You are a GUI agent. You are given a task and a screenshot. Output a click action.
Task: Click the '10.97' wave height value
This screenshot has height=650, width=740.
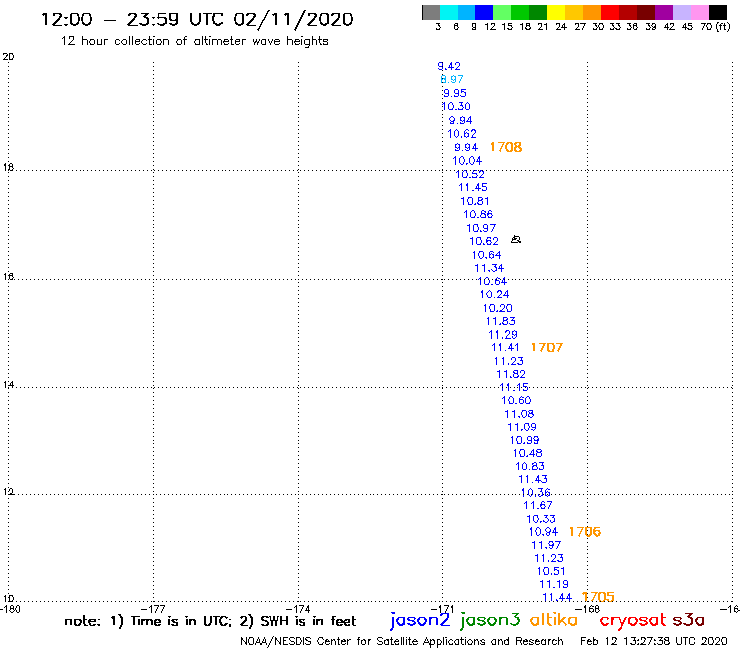[x=481, y=228]
